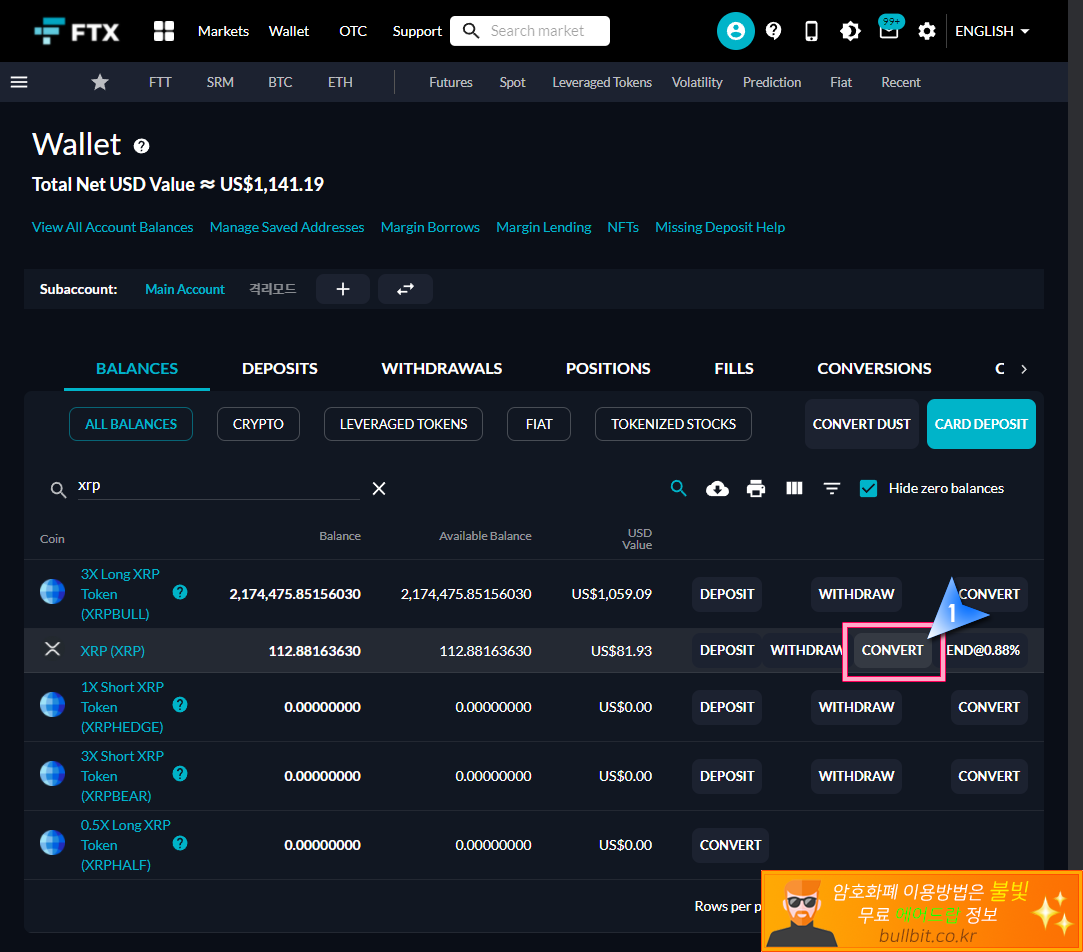Open Futures markets
Image resolution: width=1083 pixels, height=952 pixels.
[451, 82]
